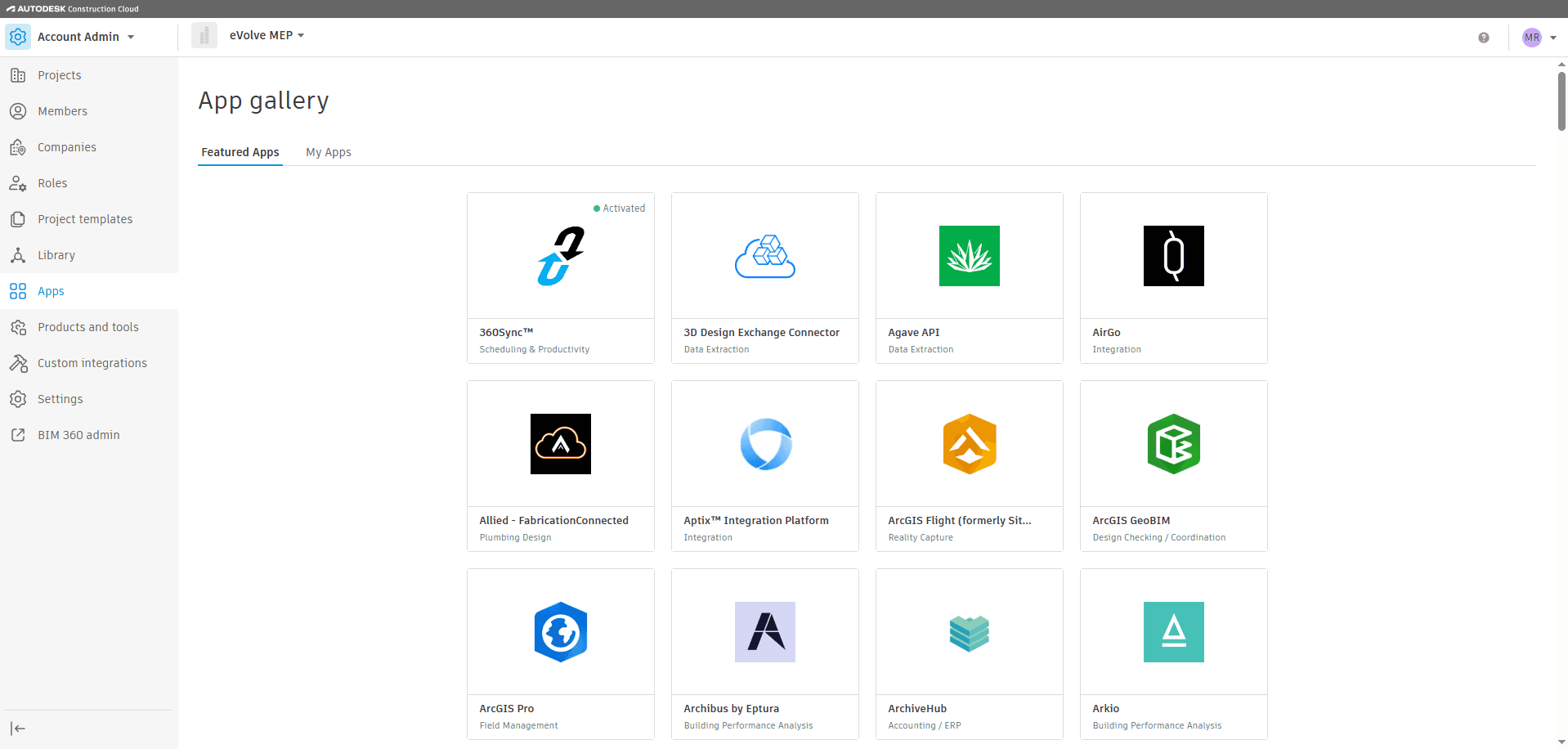The image size is (1568, 749).
Task: Click the Autodesk Construction Cloud logo
Action: point(72,9)
